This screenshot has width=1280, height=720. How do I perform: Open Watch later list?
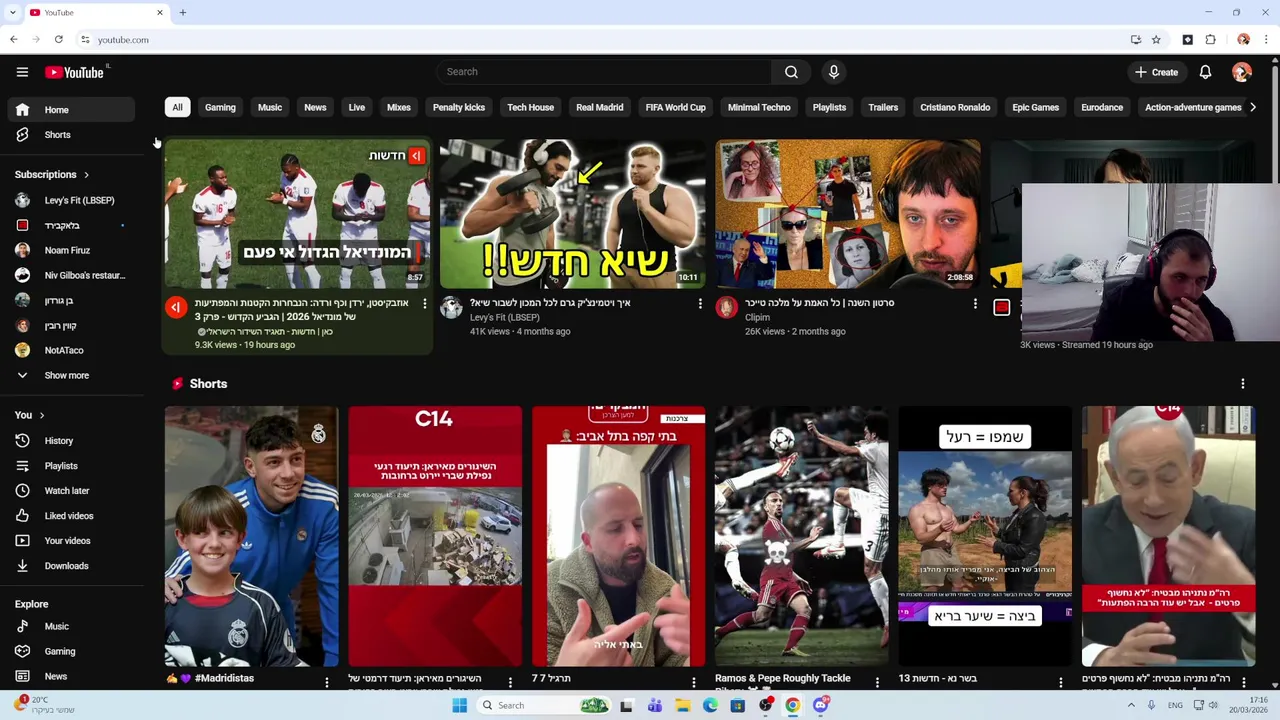coord(70,491)
